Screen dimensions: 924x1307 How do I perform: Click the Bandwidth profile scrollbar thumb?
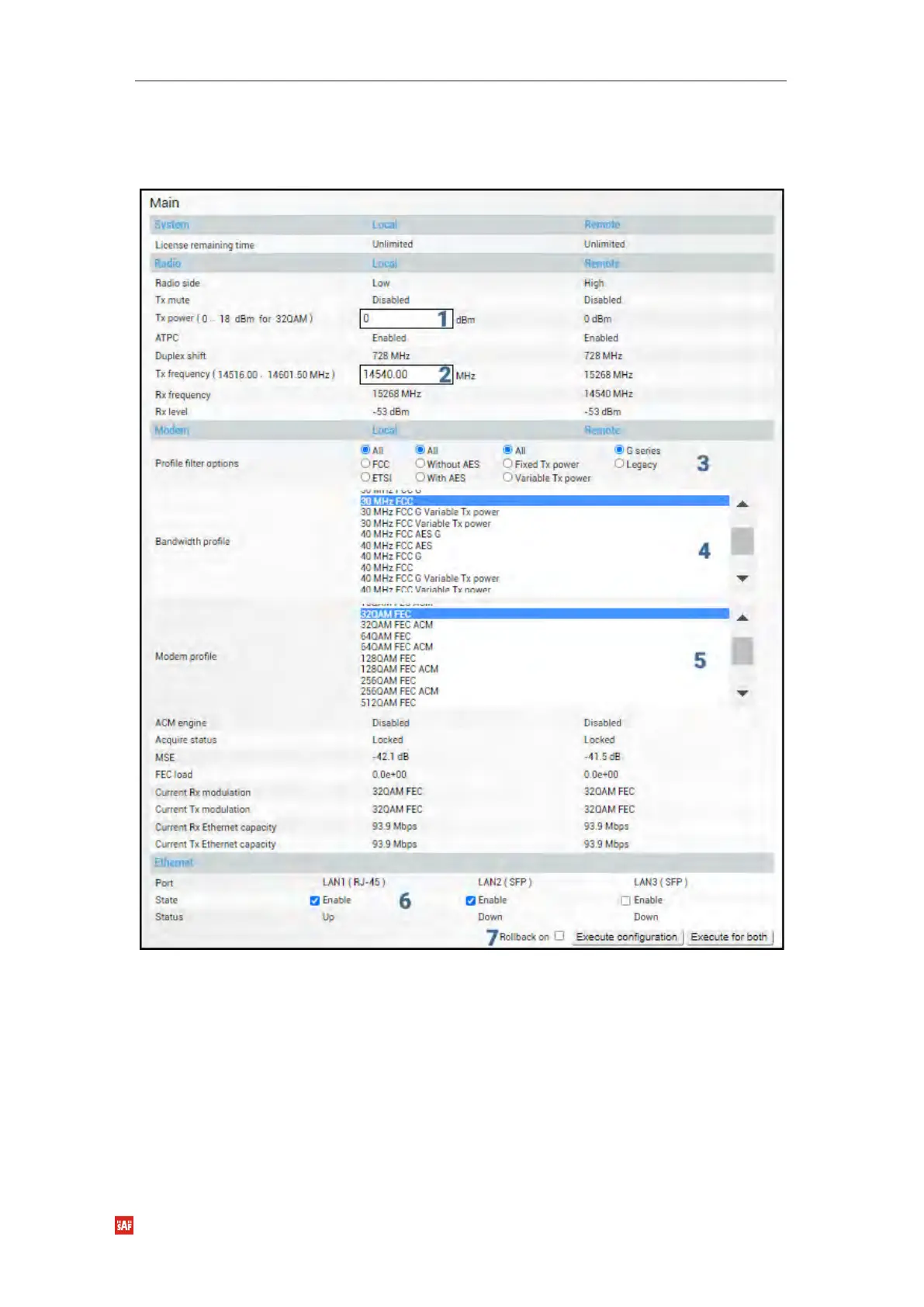click(x=742, y=541)
